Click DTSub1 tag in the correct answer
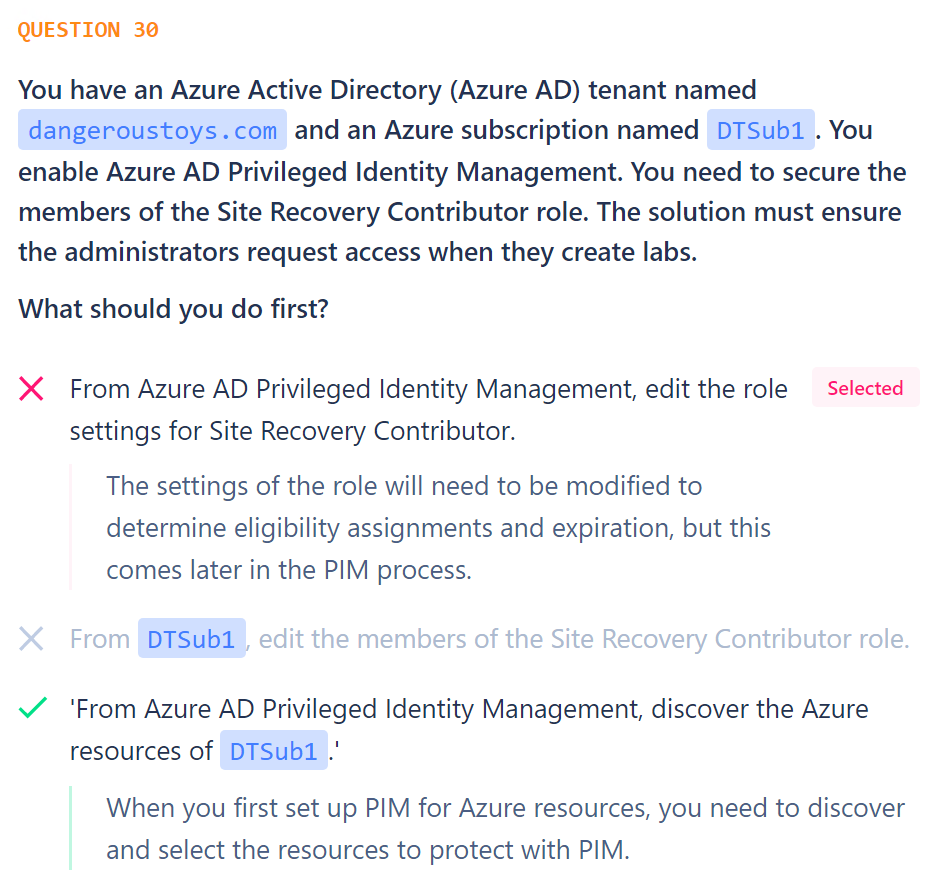Viewport: 934px width, 883px height. point(274,751)
